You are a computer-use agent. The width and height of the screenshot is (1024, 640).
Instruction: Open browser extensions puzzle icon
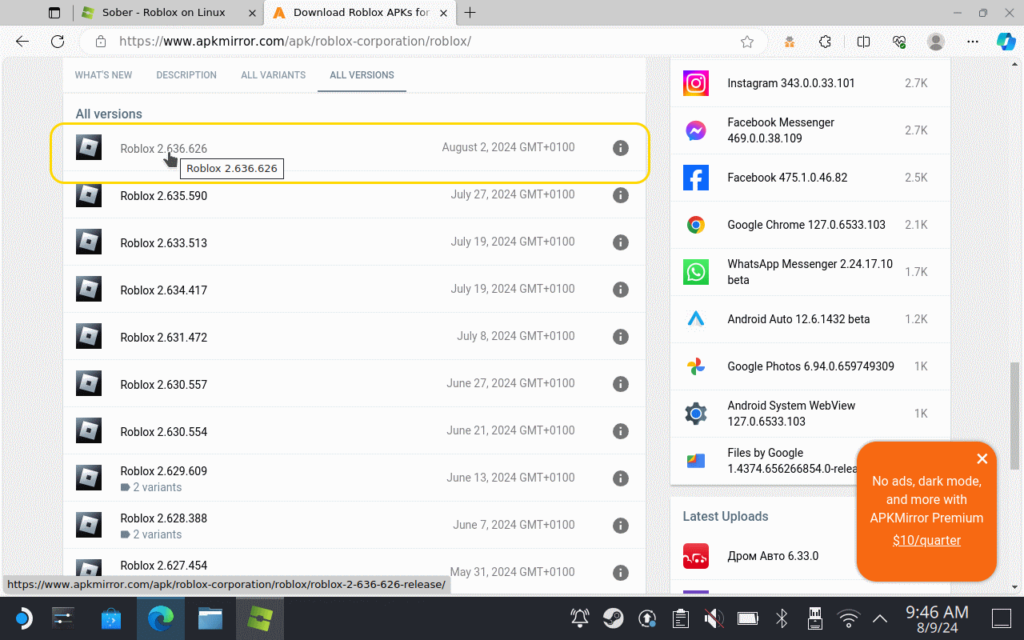tap(825, 42)
